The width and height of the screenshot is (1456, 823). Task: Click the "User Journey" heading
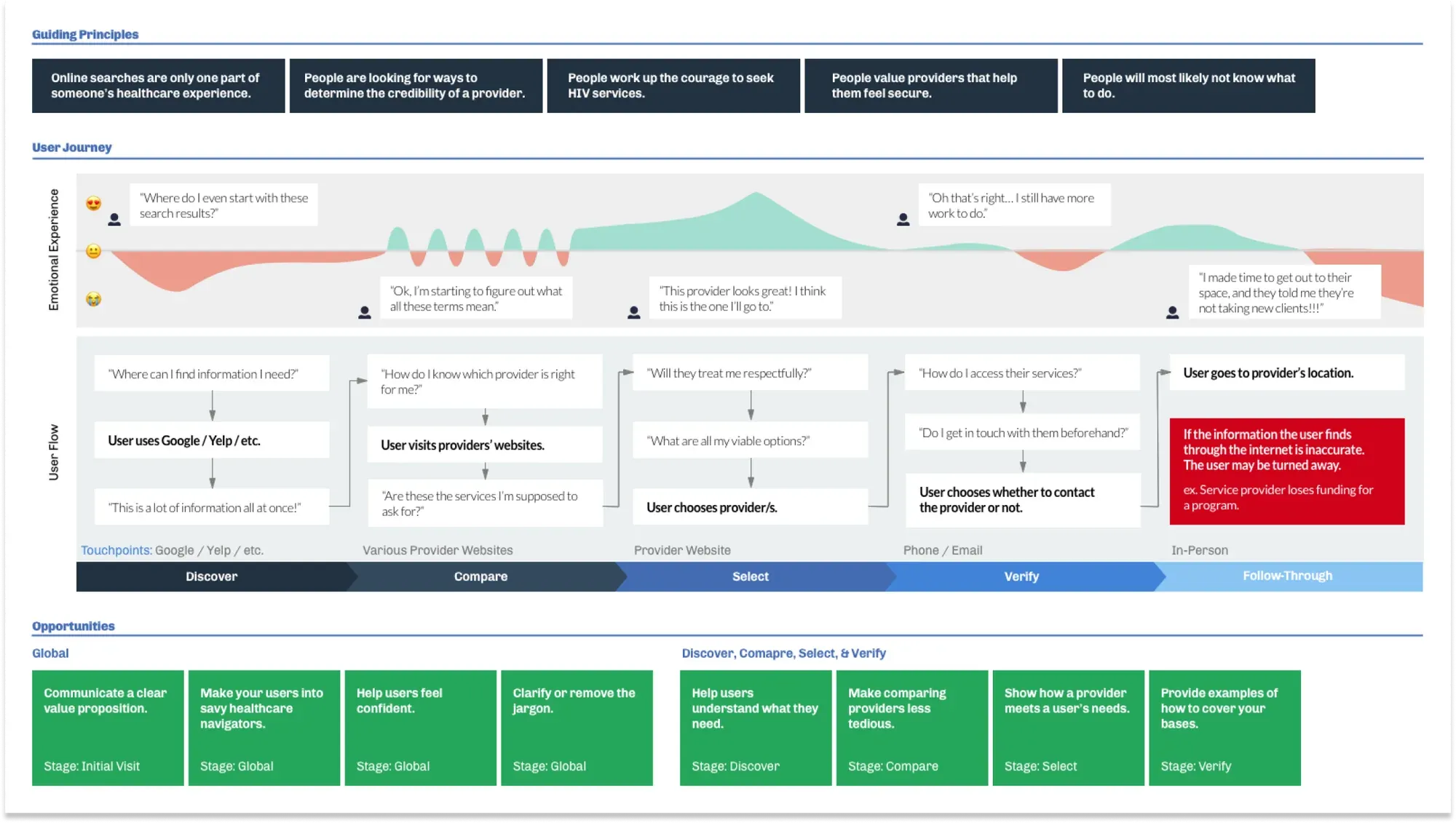pos(72,147)
